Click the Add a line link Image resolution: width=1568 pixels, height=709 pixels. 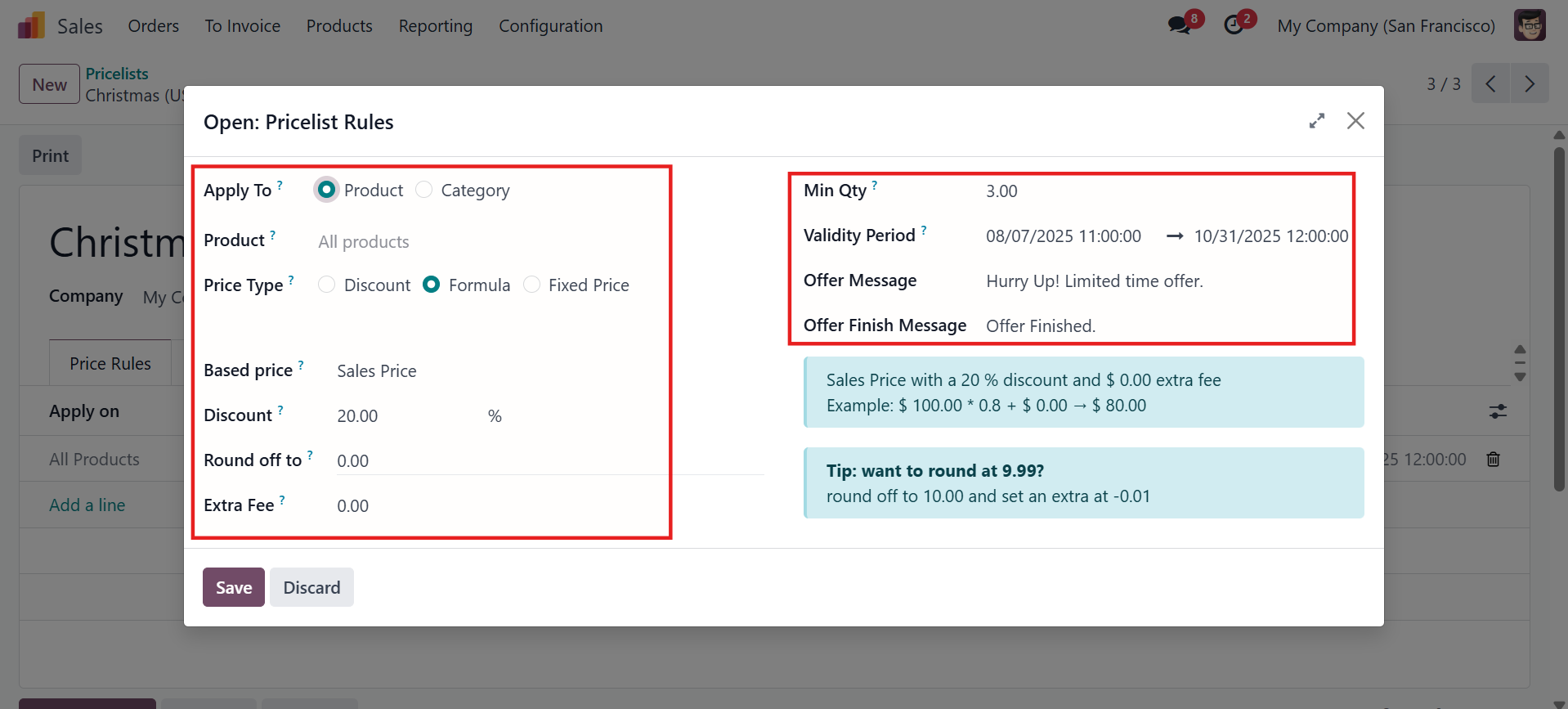pyautogui.click(x=87, y=505)
